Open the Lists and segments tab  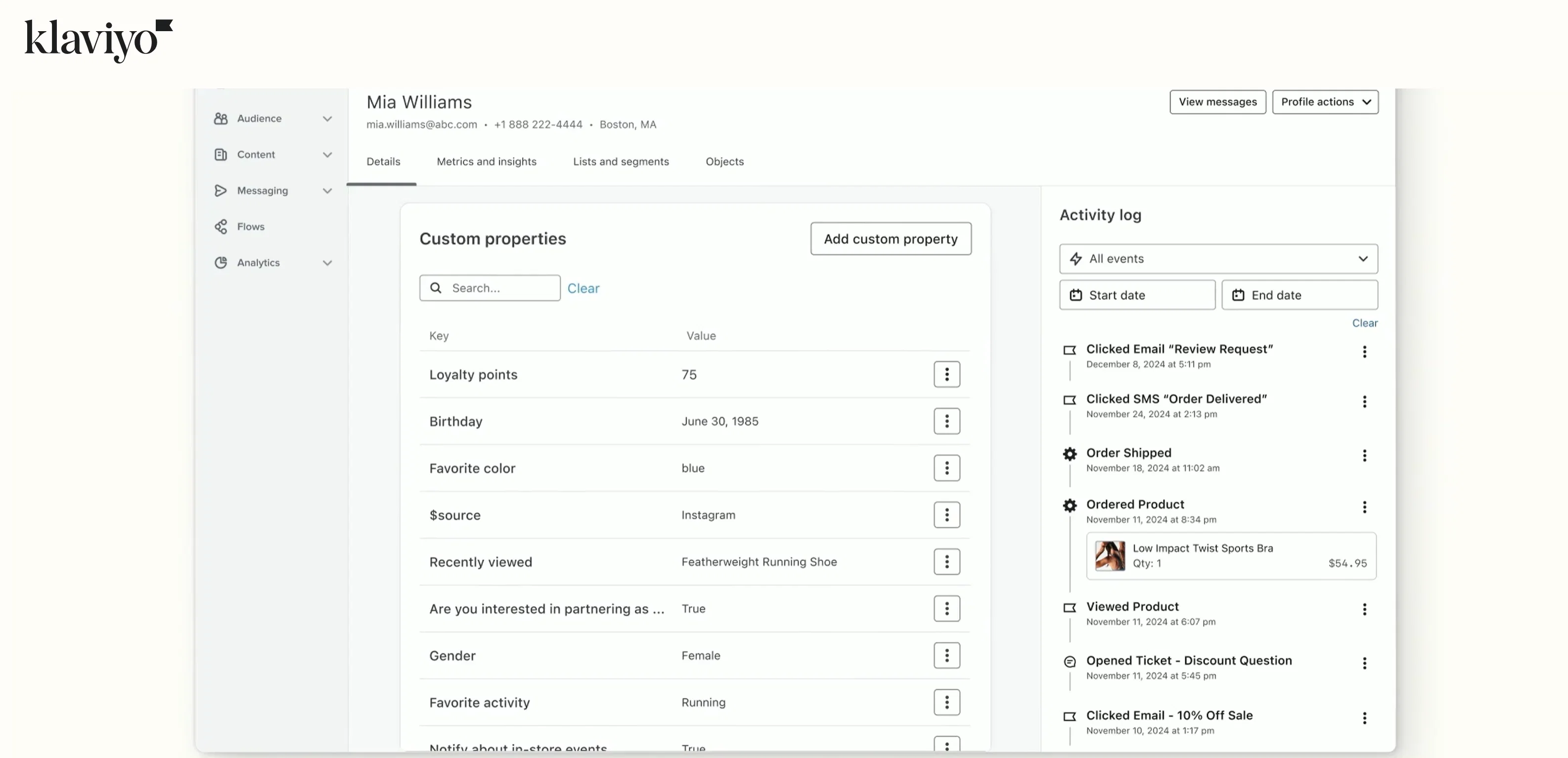point(621,161)
